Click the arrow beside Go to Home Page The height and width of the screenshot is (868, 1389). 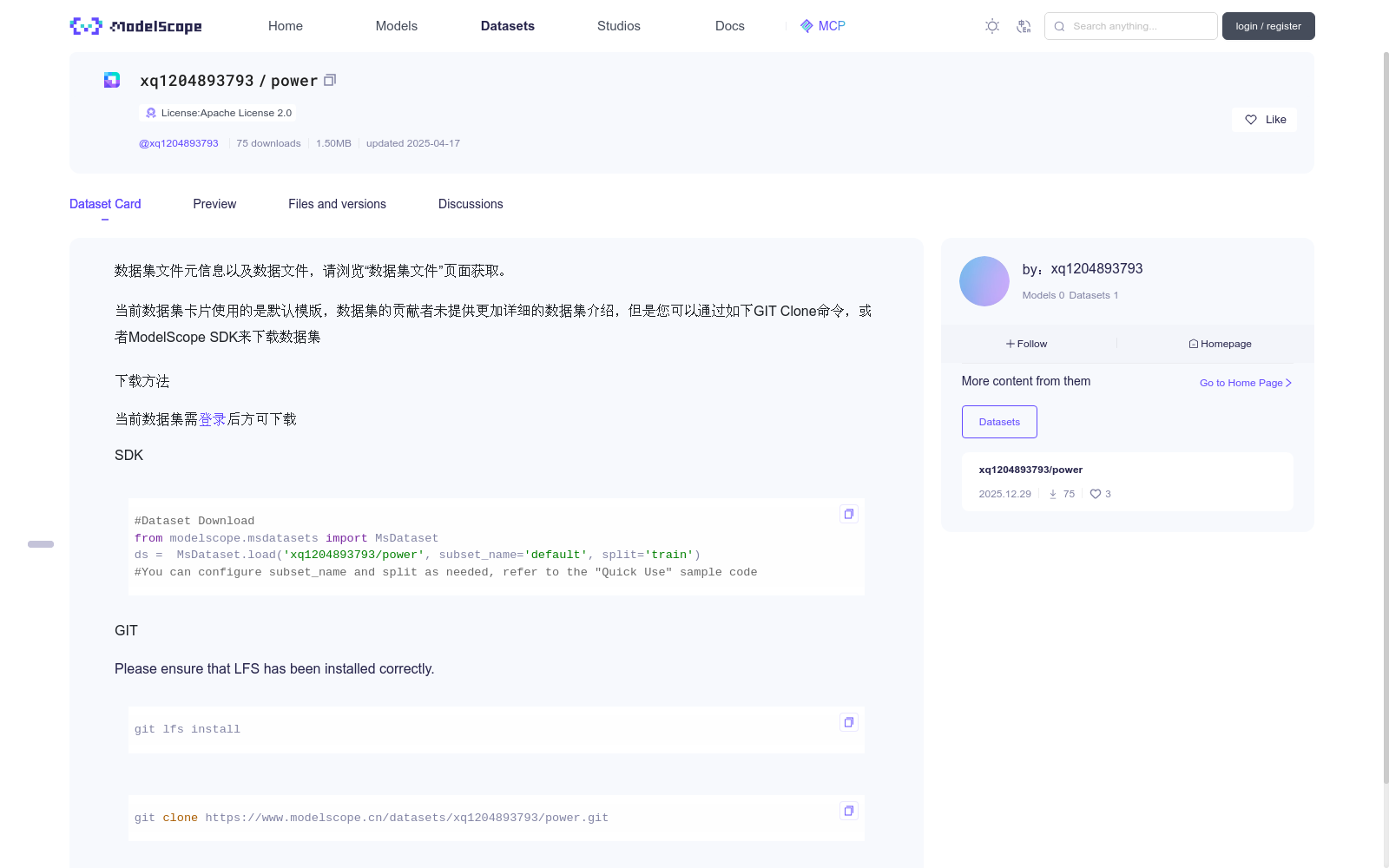coord(1289,383)
